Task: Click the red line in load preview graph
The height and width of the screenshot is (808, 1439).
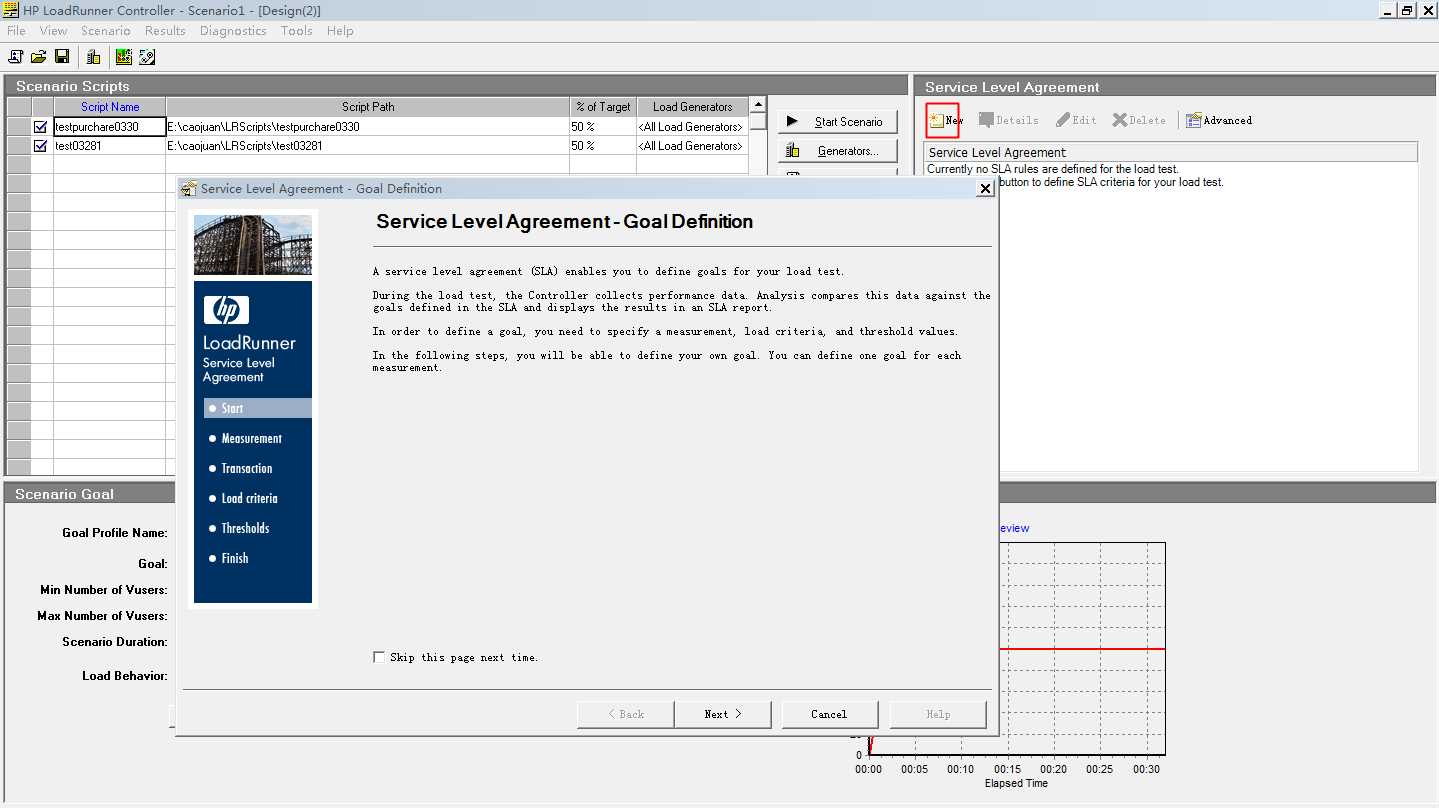Action: pyautogui.click(x=1082, y=649)
